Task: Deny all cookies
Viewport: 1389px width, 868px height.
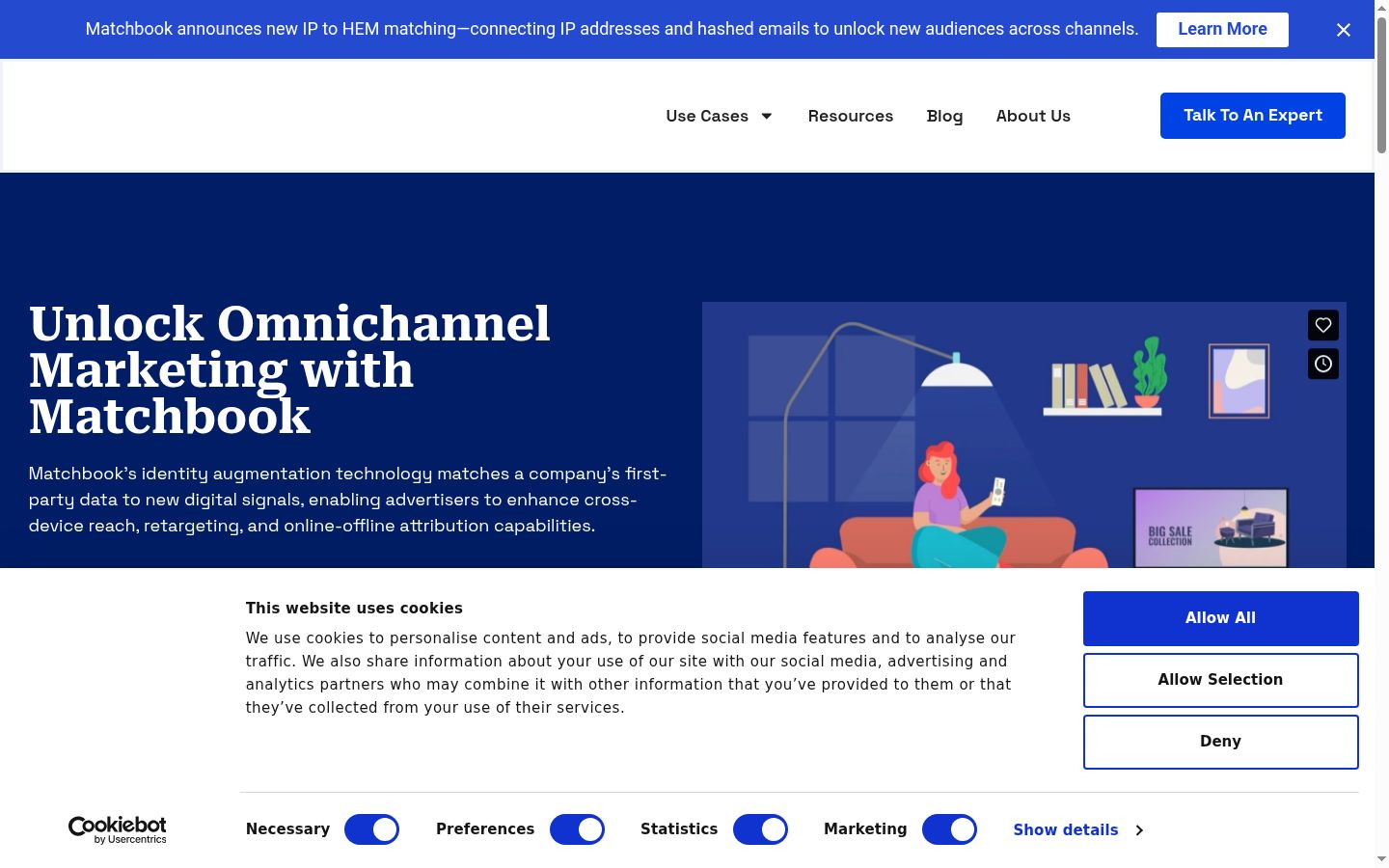Action: (x=1221, y=742)
